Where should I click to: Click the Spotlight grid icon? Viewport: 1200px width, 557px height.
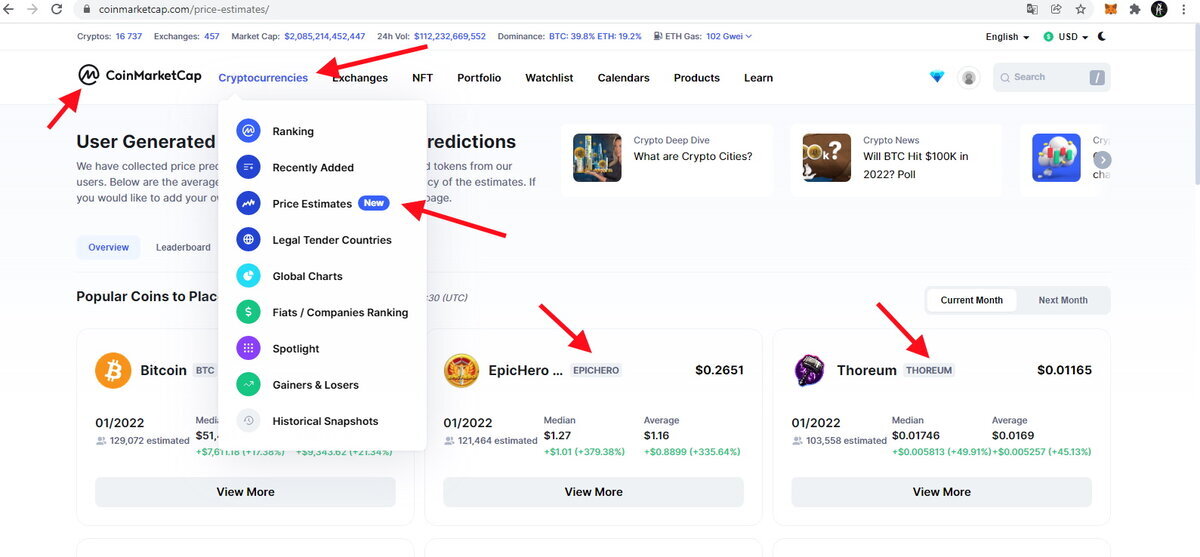tap(248, 348)
